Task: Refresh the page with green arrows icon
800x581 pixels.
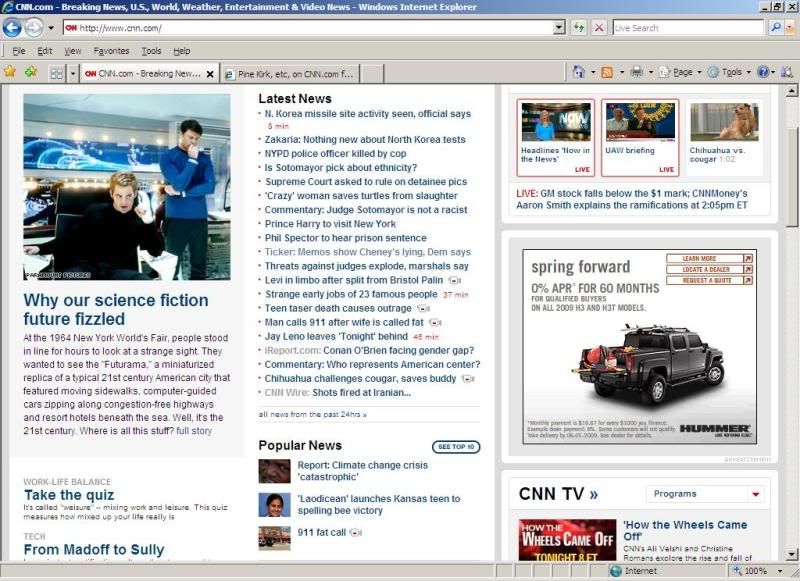Action: coord(579,28)
